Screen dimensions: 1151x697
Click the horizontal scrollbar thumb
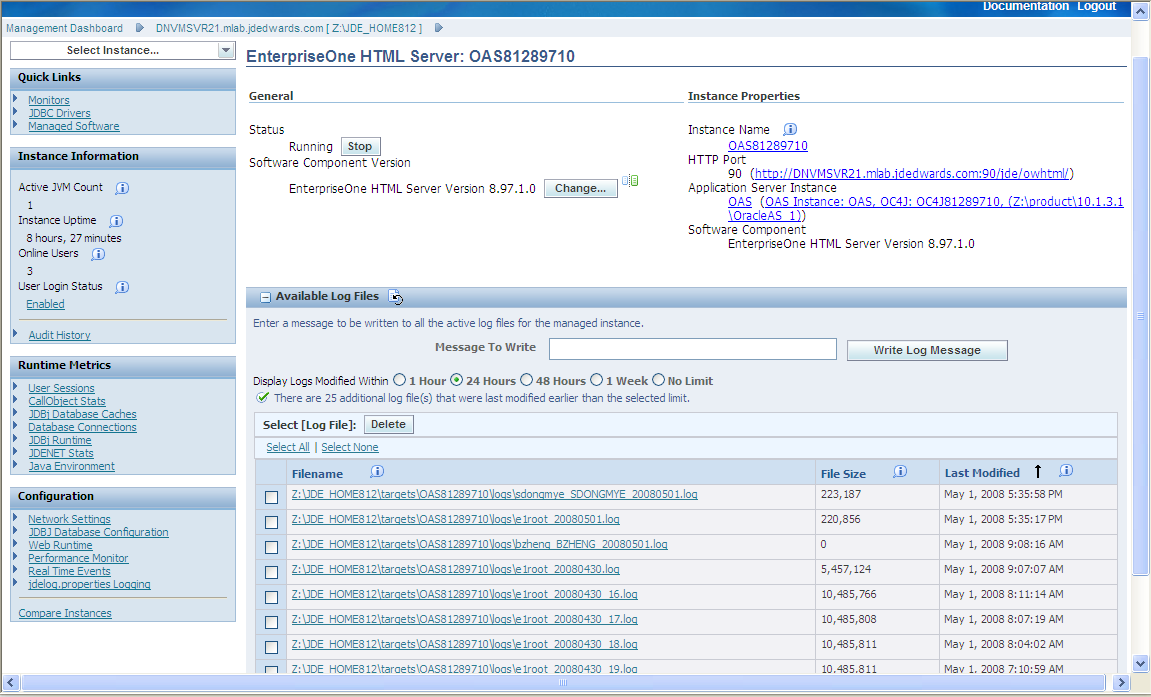tap(563, 682)
